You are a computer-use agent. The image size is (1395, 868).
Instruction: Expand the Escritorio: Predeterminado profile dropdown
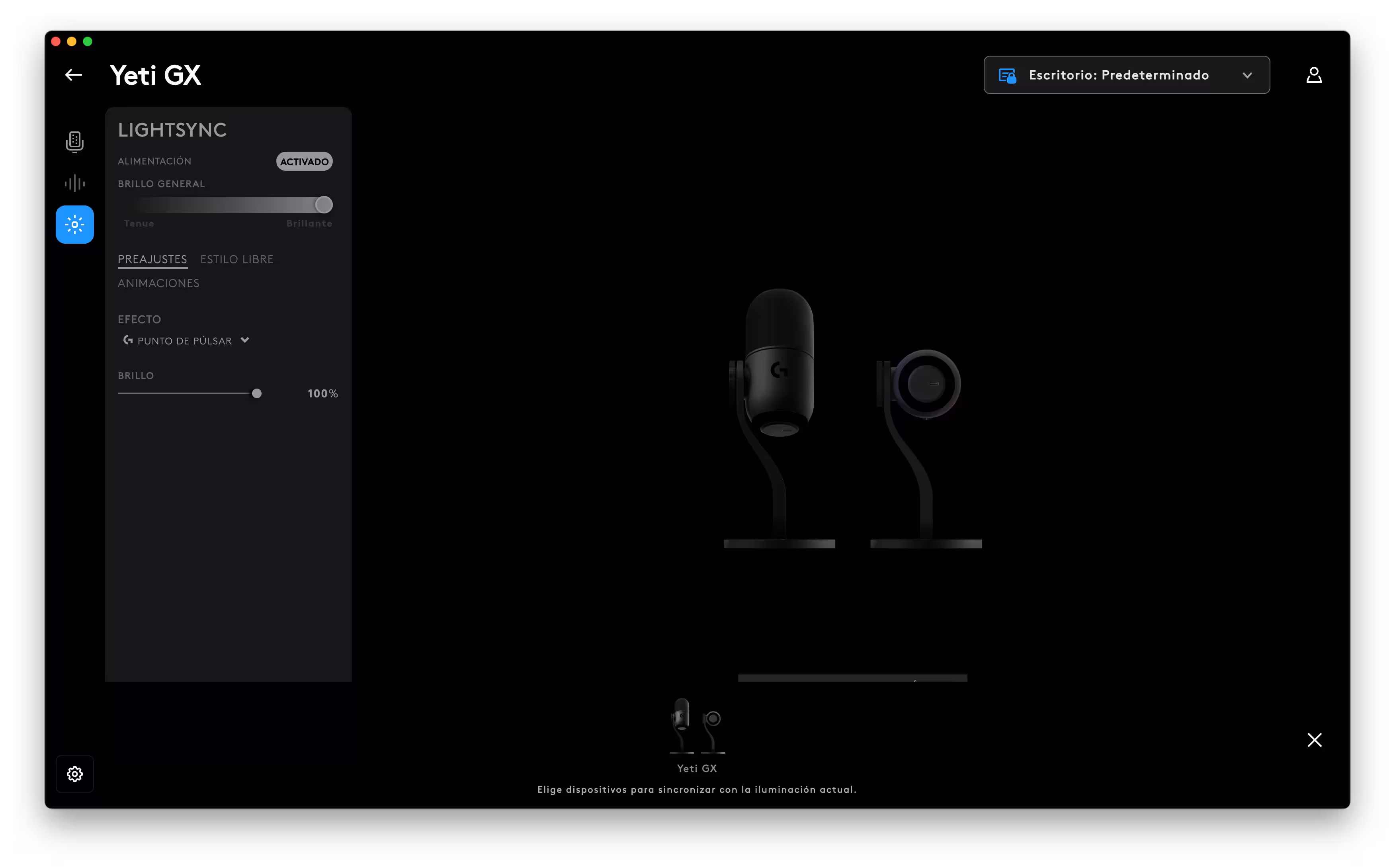pyautogui.click(x=1126, y=75)
